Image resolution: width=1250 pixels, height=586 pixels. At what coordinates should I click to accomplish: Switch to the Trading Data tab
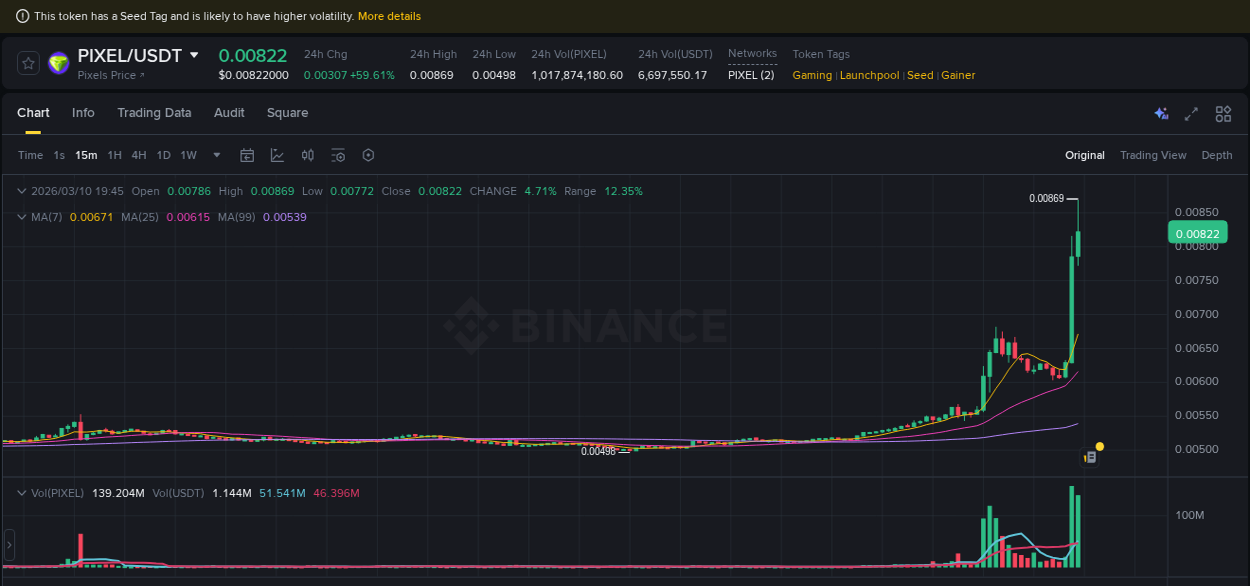point(154,113)
